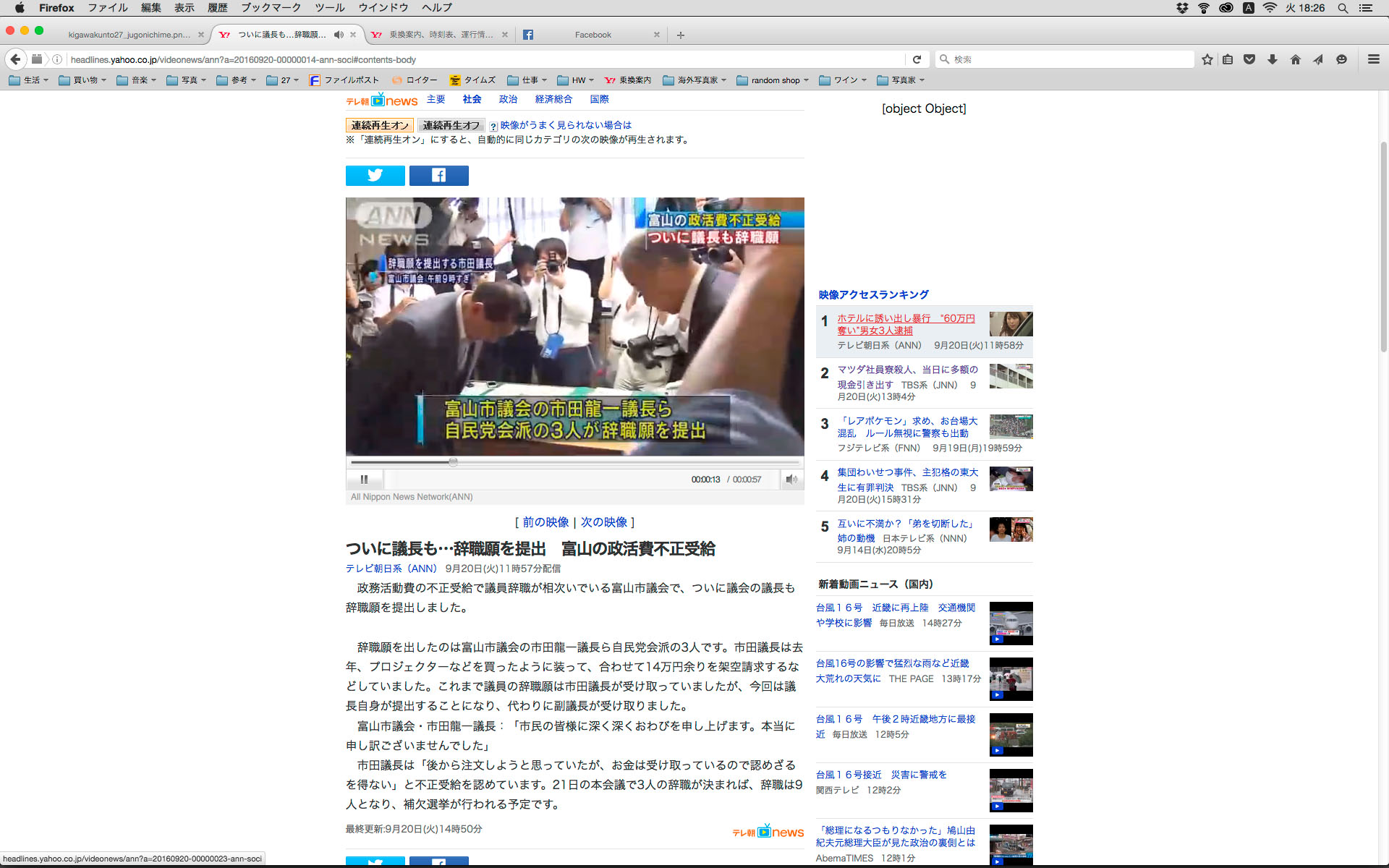Reload the page with the refresh icon
The image size is (1389, 868).
917,60
